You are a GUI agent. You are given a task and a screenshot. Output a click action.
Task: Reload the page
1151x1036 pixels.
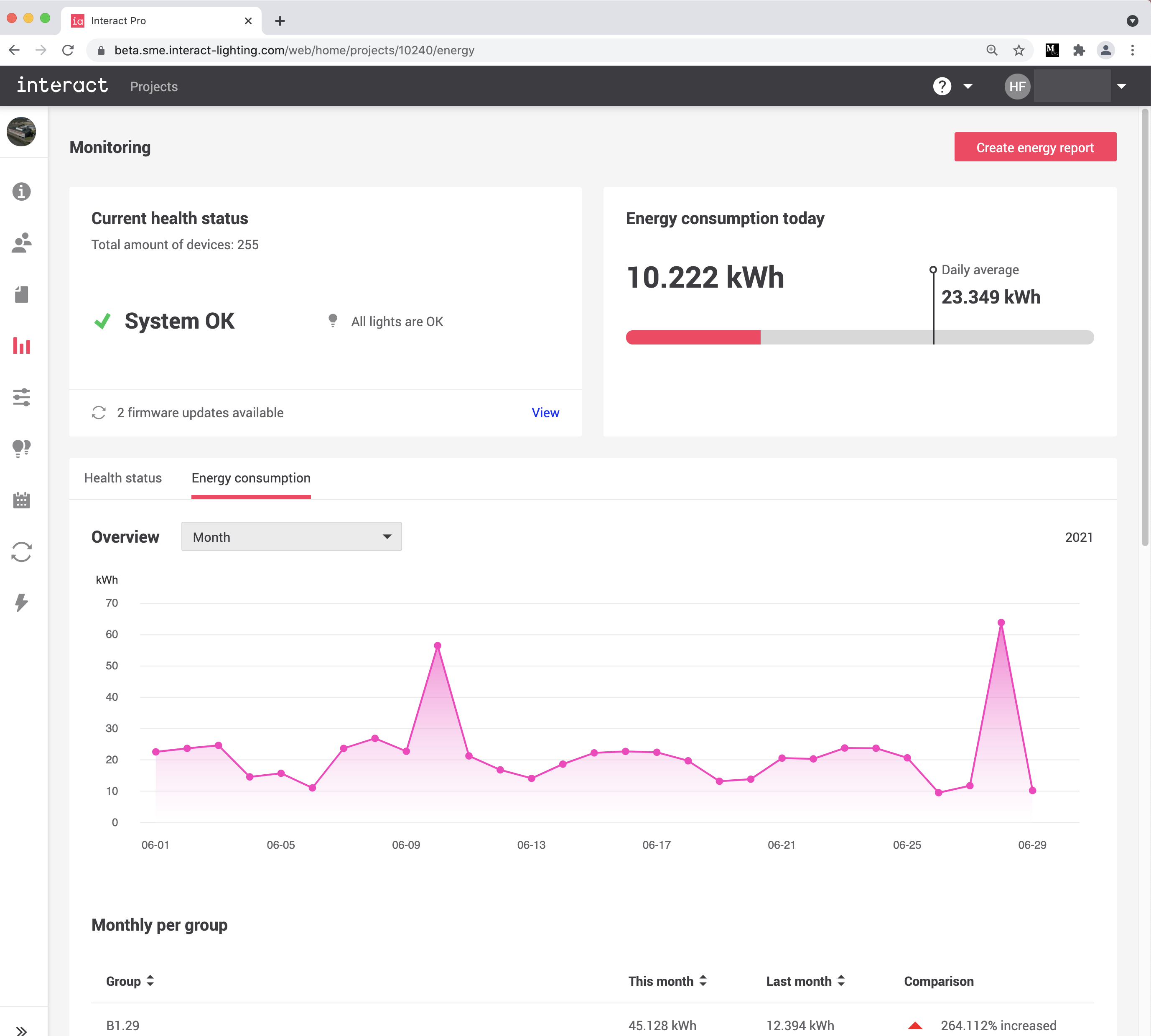(68, 50)
